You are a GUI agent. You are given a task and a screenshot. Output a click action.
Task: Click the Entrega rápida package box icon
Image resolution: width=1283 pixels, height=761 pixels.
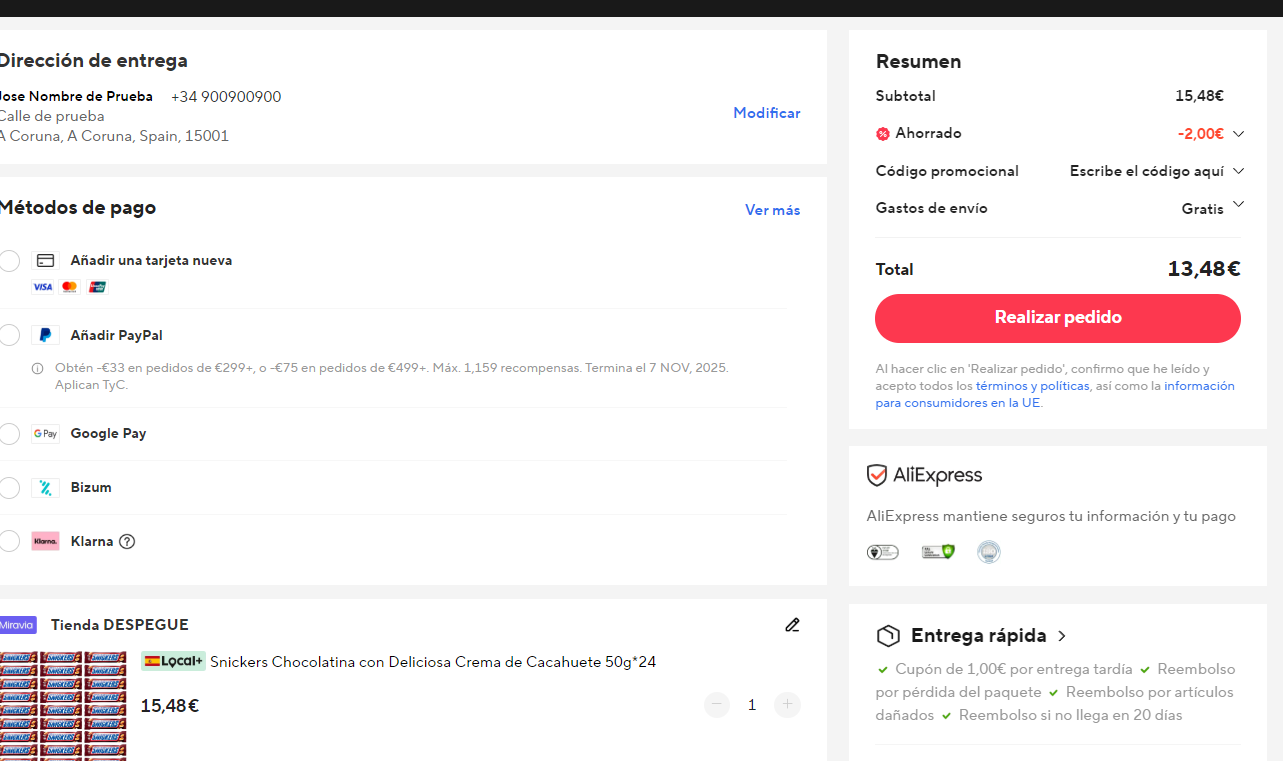click(x=888, y=636)
